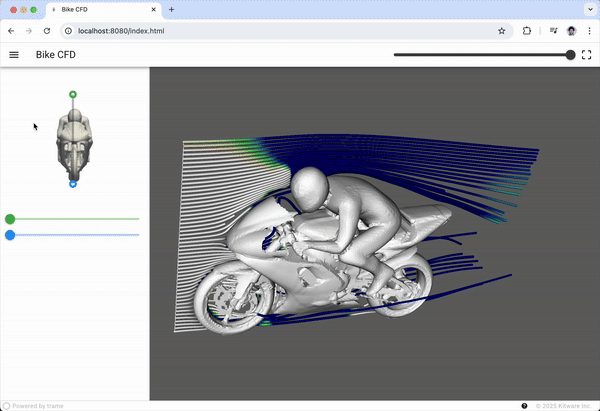The image size is (600, 411).
Task: Click the green slider handle
Action: [x=10, y=219]
